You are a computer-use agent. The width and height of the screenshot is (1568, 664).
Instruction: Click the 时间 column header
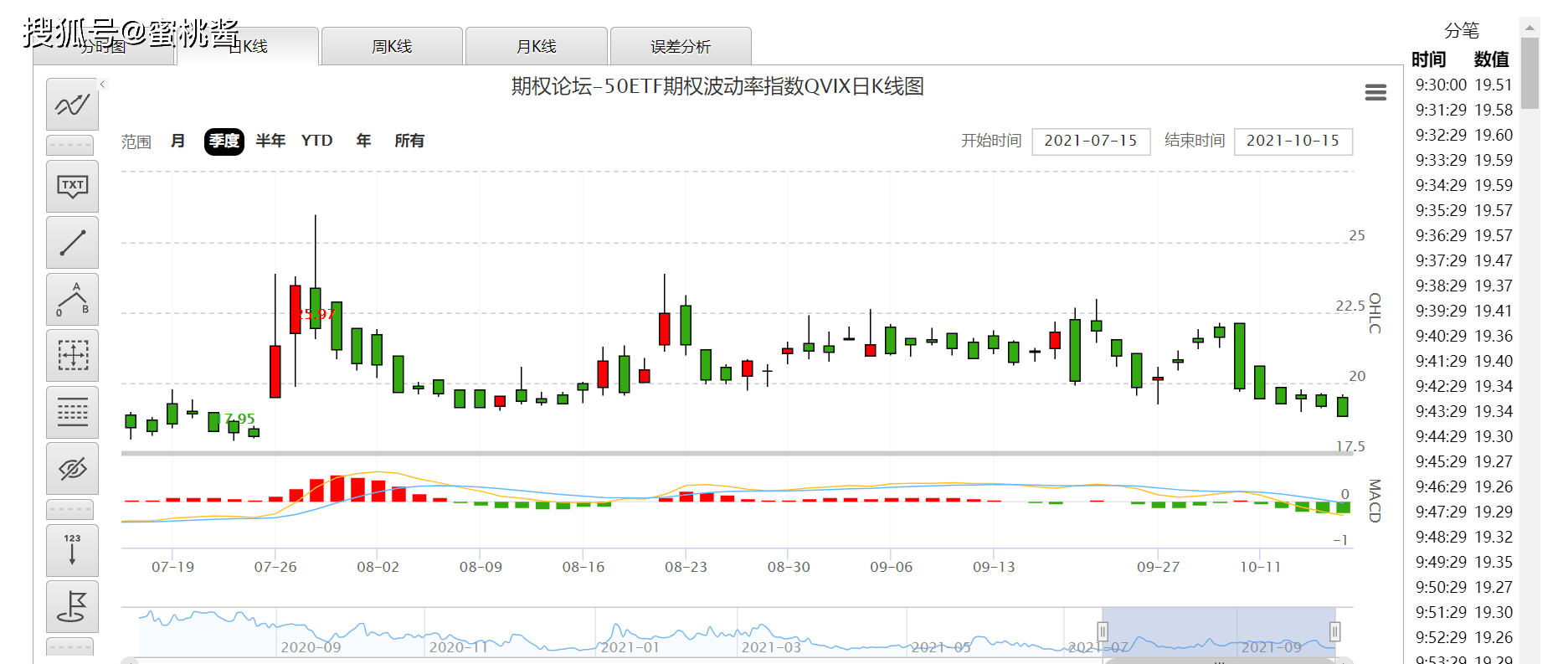tap(1428, 59)
